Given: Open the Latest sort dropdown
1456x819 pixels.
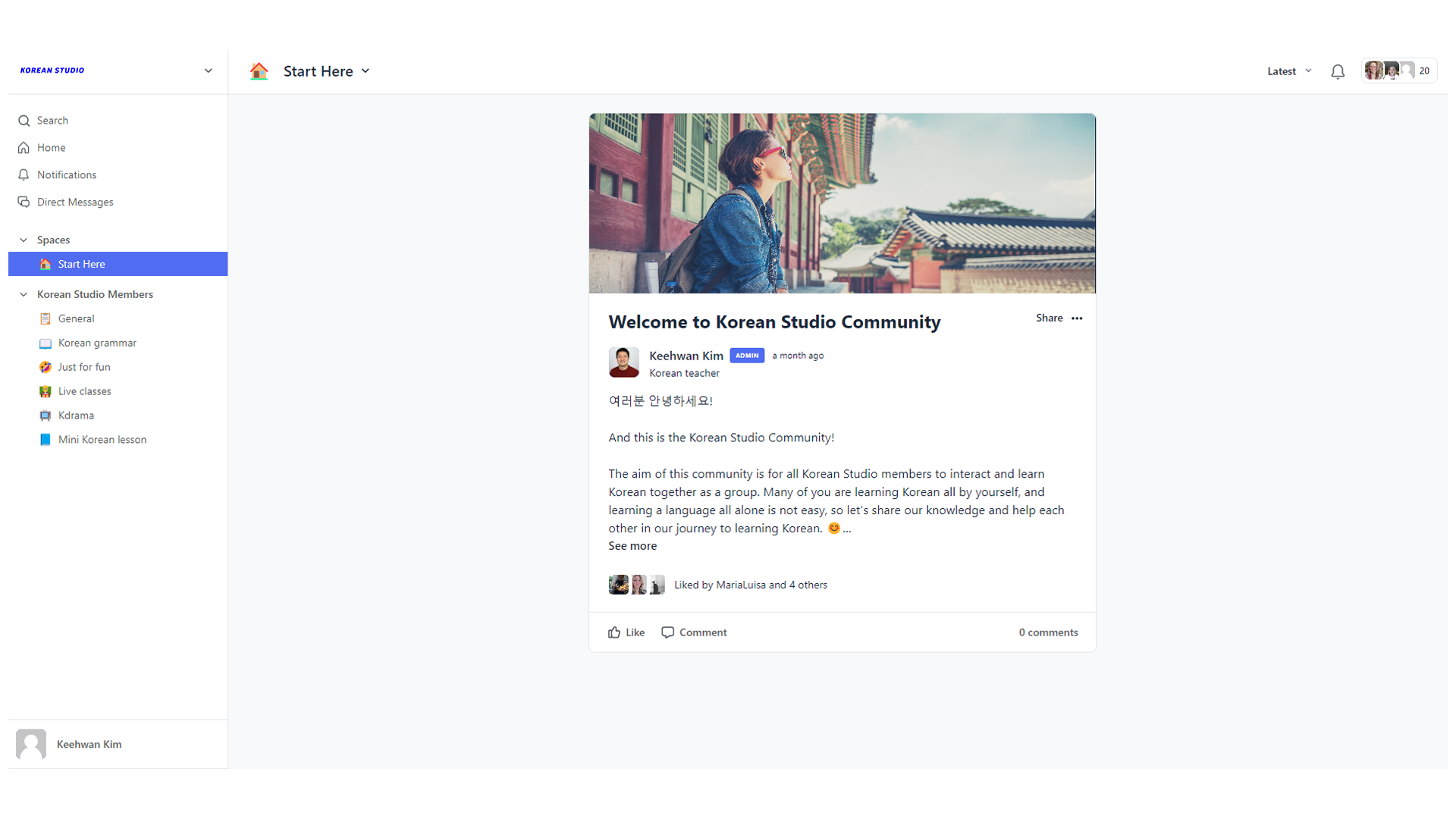Looking at the screenshot, I should [x=1289, y=71].
